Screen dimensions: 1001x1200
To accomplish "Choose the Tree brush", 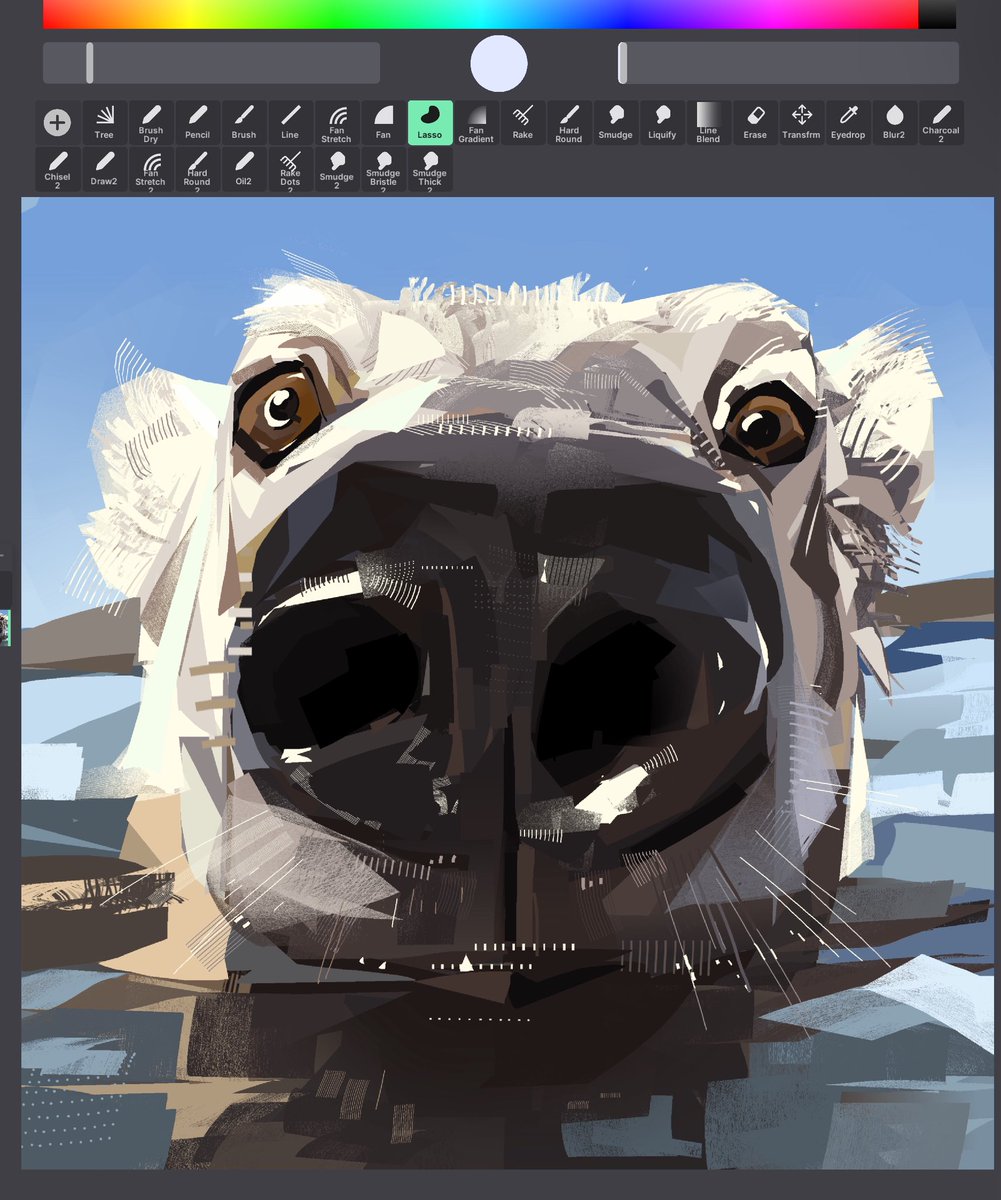I will (x=103, y=122).
